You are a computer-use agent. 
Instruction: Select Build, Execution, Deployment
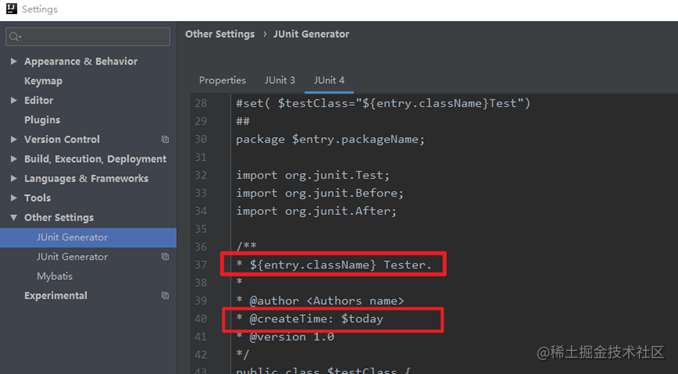pyautogui.click(x=95, y=159)
